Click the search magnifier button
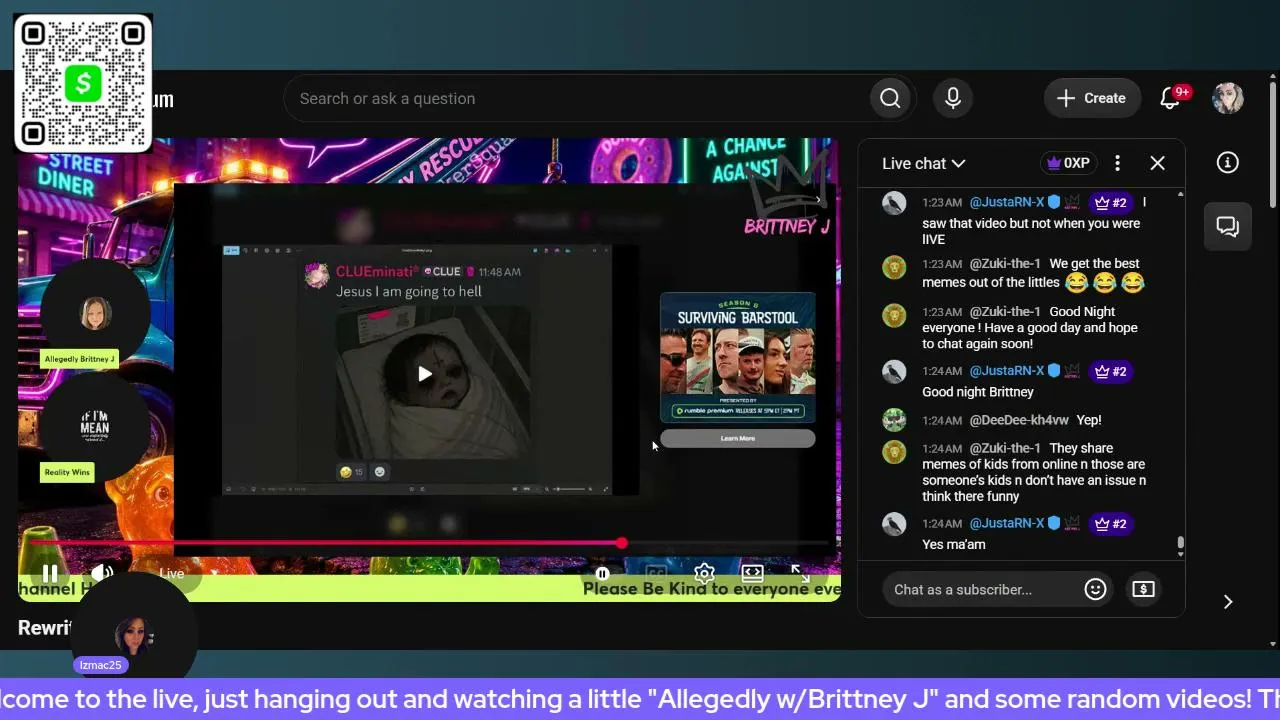This screenshot has height=720, width=1280. tap(890, 98)
